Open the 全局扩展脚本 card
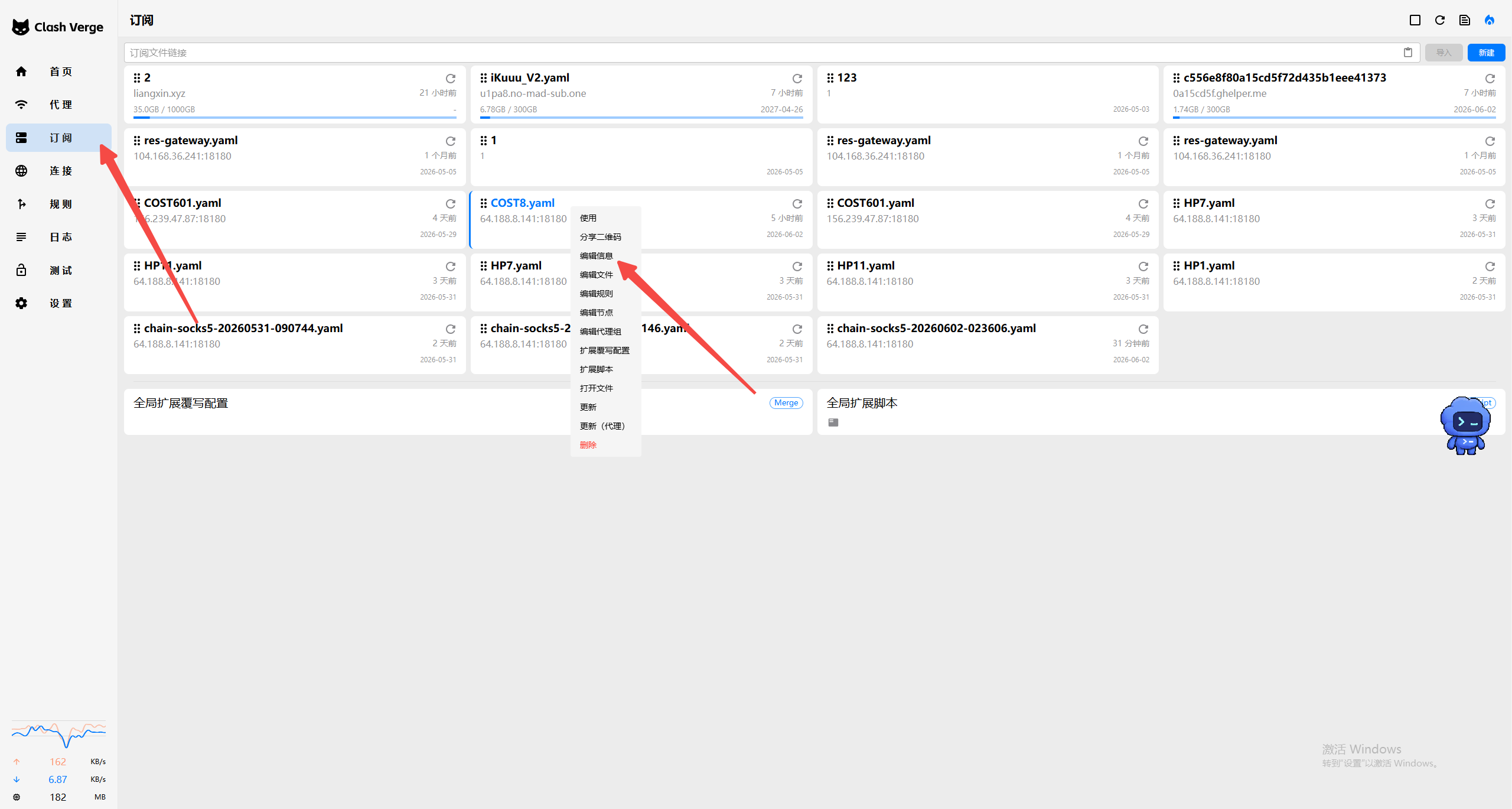 [x=1161, y=412]
